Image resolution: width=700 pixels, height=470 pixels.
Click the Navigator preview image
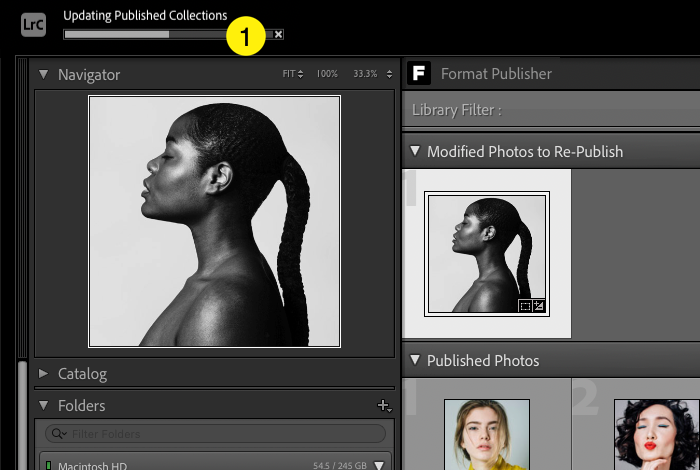click(x=214, y=221)
